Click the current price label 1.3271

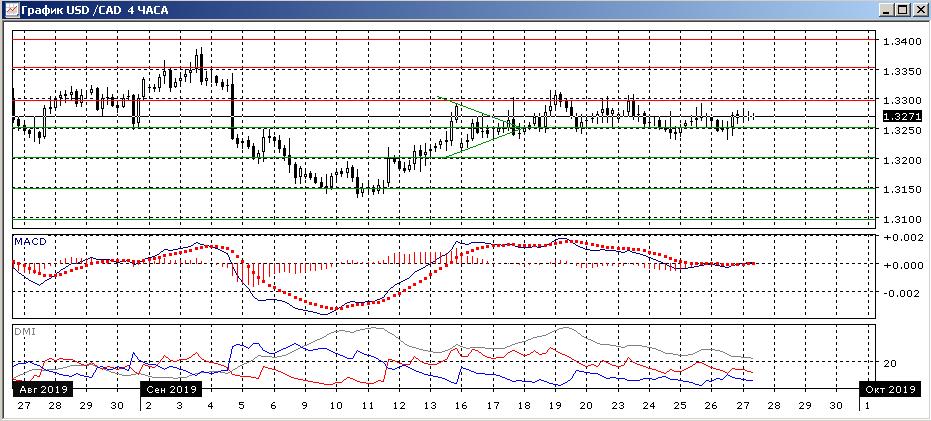(x=898, y=116)
